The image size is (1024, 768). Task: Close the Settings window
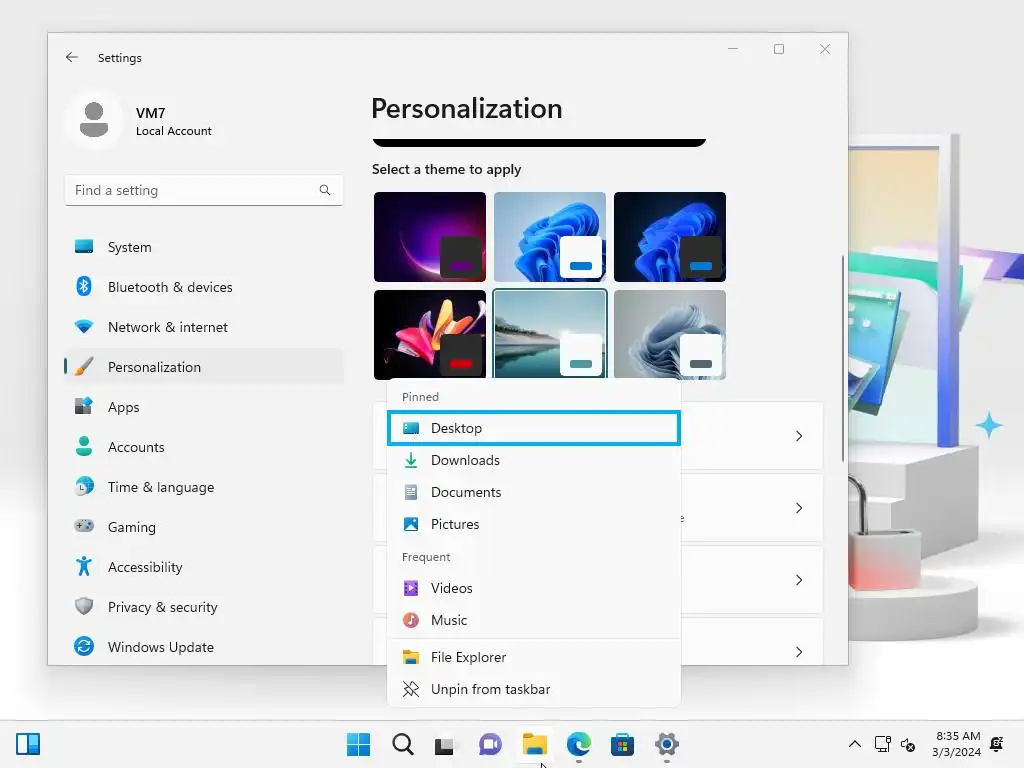(825, 49)
